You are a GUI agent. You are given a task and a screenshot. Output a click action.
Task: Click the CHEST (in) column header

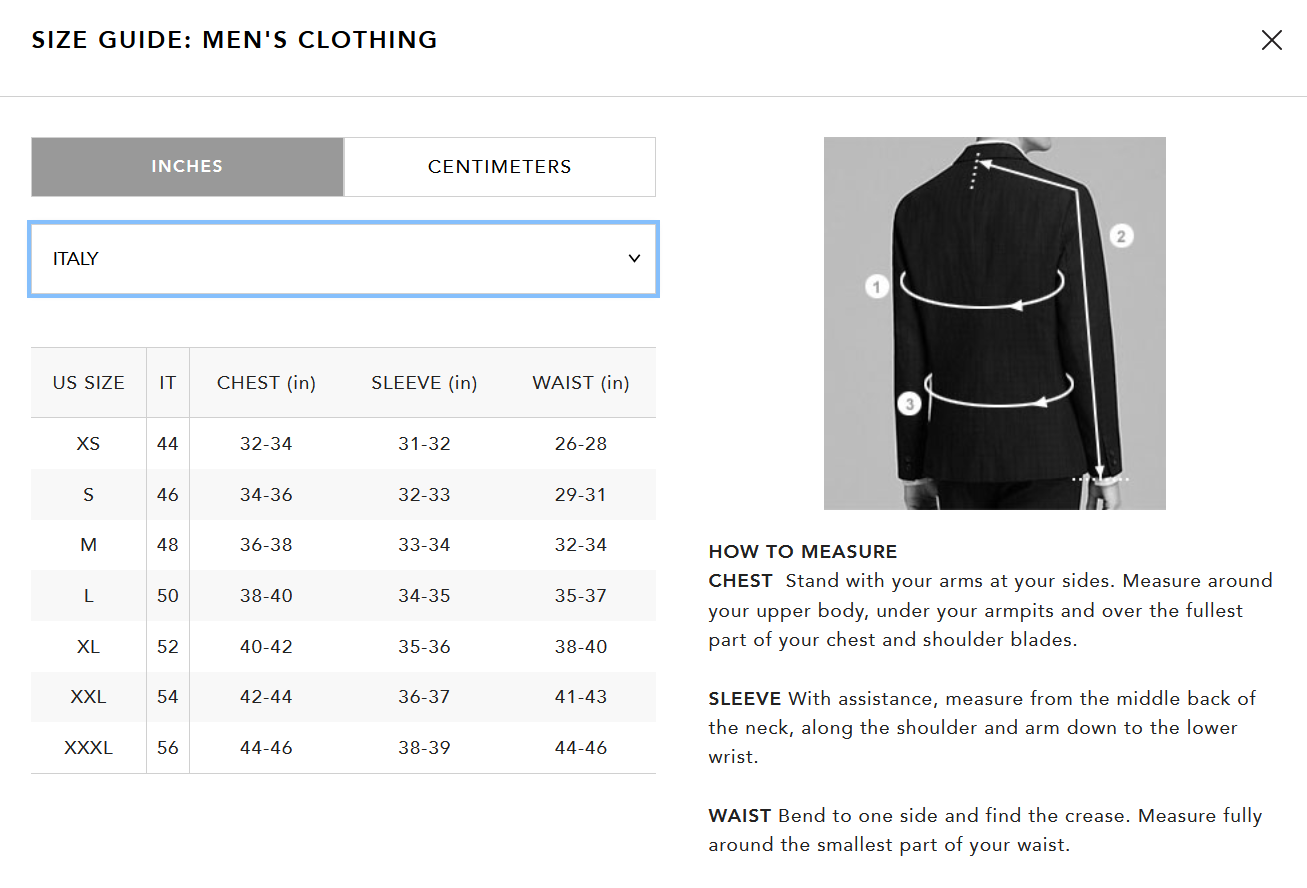tap(266, 383)
